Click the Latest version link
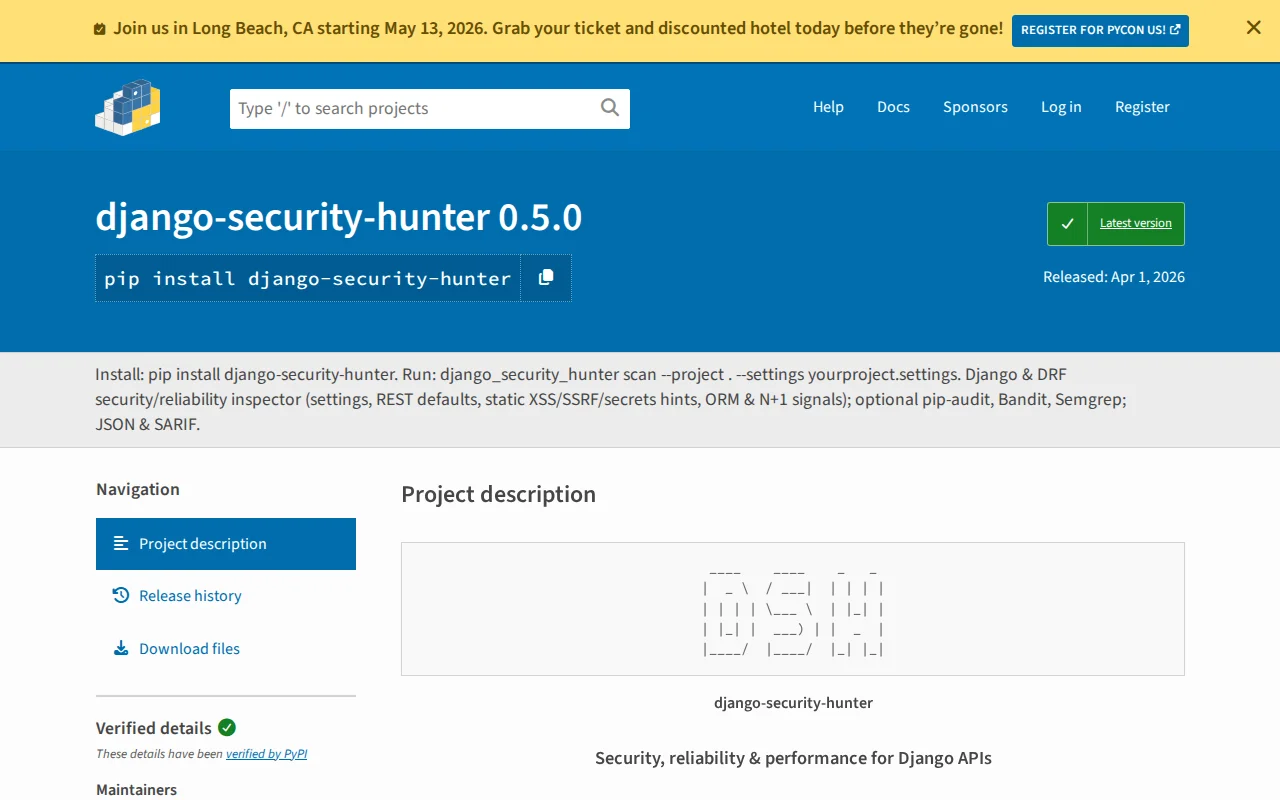 pos(1135,223)
